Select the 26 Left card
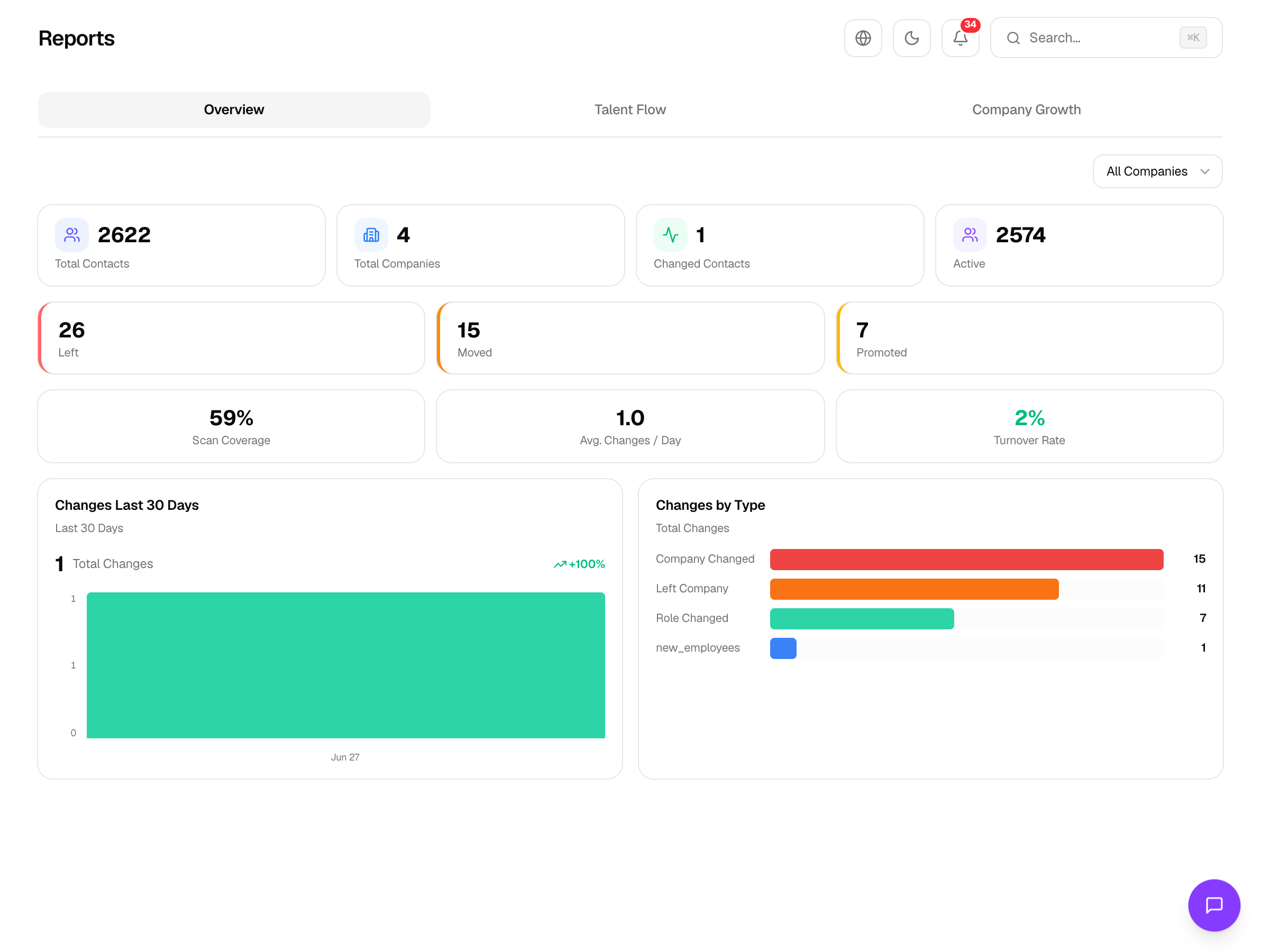Image resolution: width=1261 pixels, height=952 pixels. 232,338
